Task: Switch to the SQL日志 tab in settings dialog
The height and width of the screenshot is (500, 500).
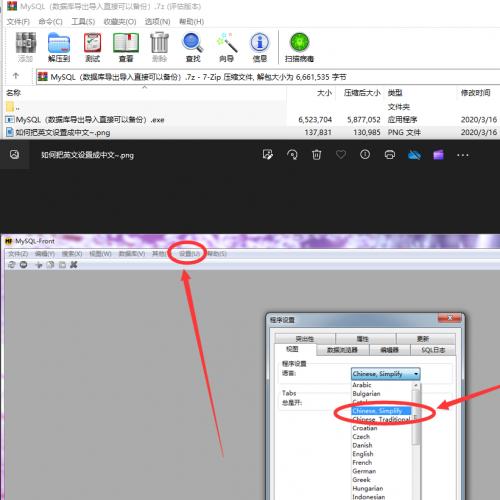Action: (433, 350)
